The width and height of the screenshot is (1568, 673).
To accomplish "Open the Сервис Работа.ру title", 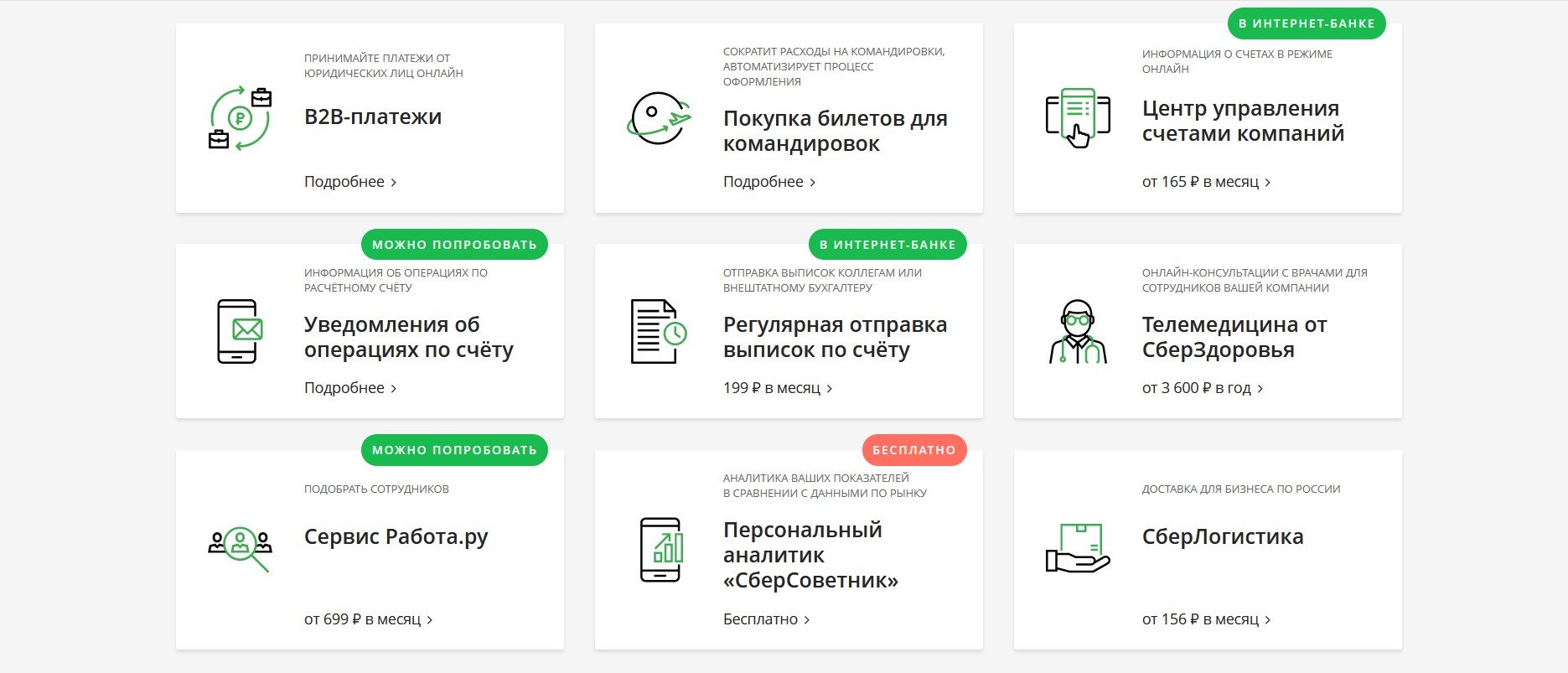I will point(396,536).
